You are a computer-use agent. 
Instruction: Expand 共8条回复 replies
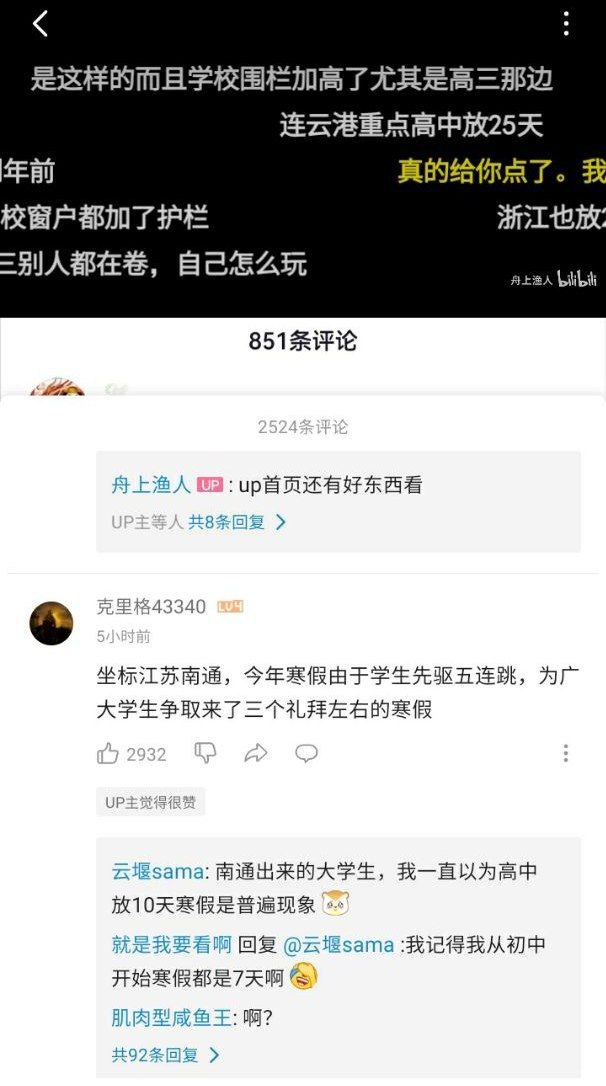238,522
